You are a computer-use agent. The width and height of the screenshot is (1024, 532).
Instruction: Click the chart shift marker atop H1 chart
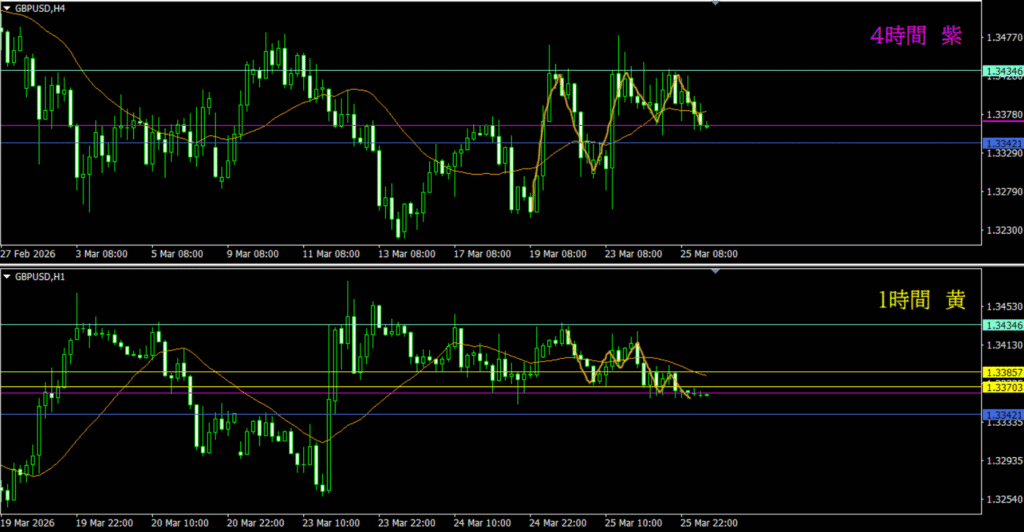(715, 269)
